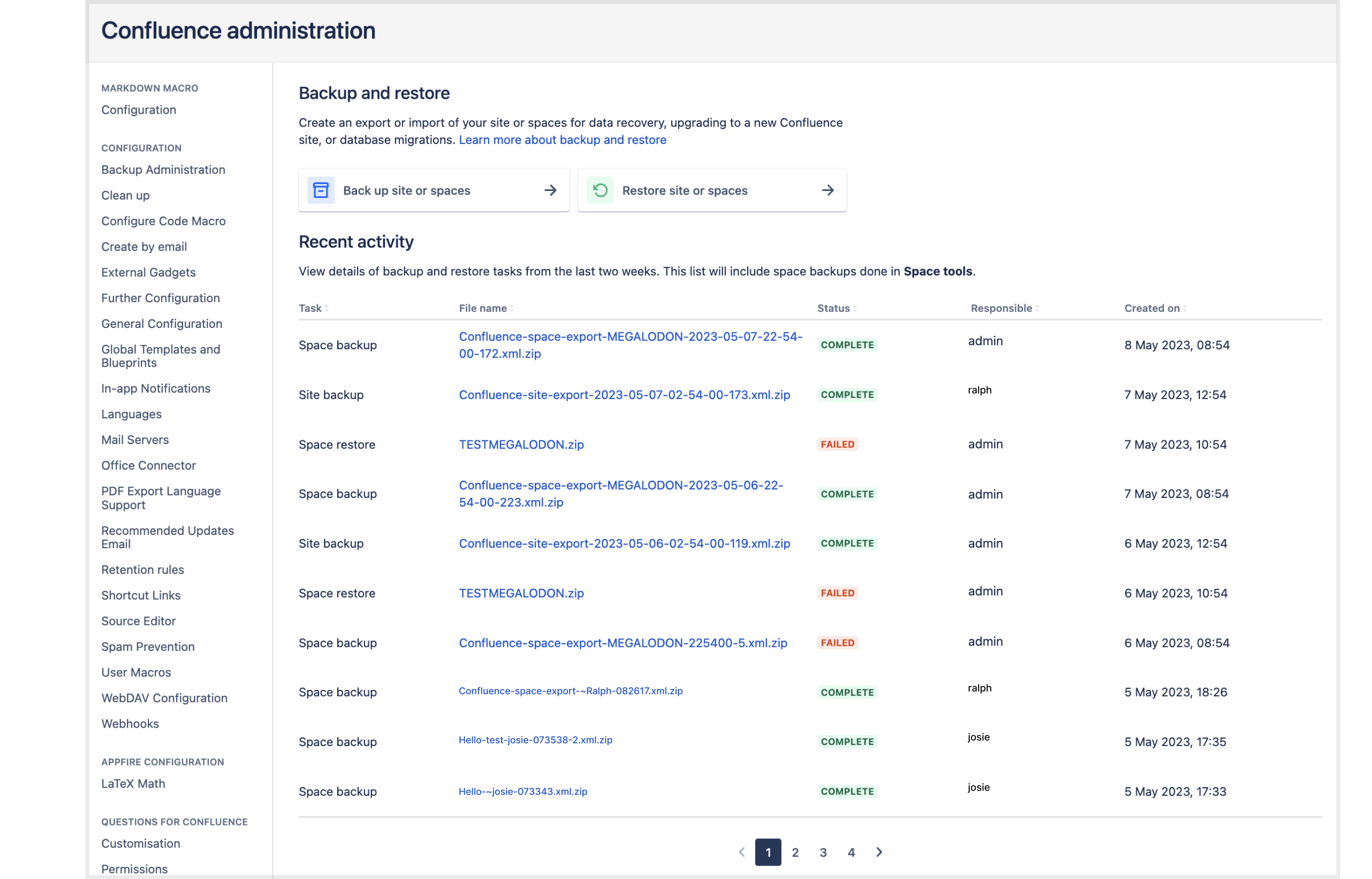Click arrow on Back up site or spaces card

[550, 190]
